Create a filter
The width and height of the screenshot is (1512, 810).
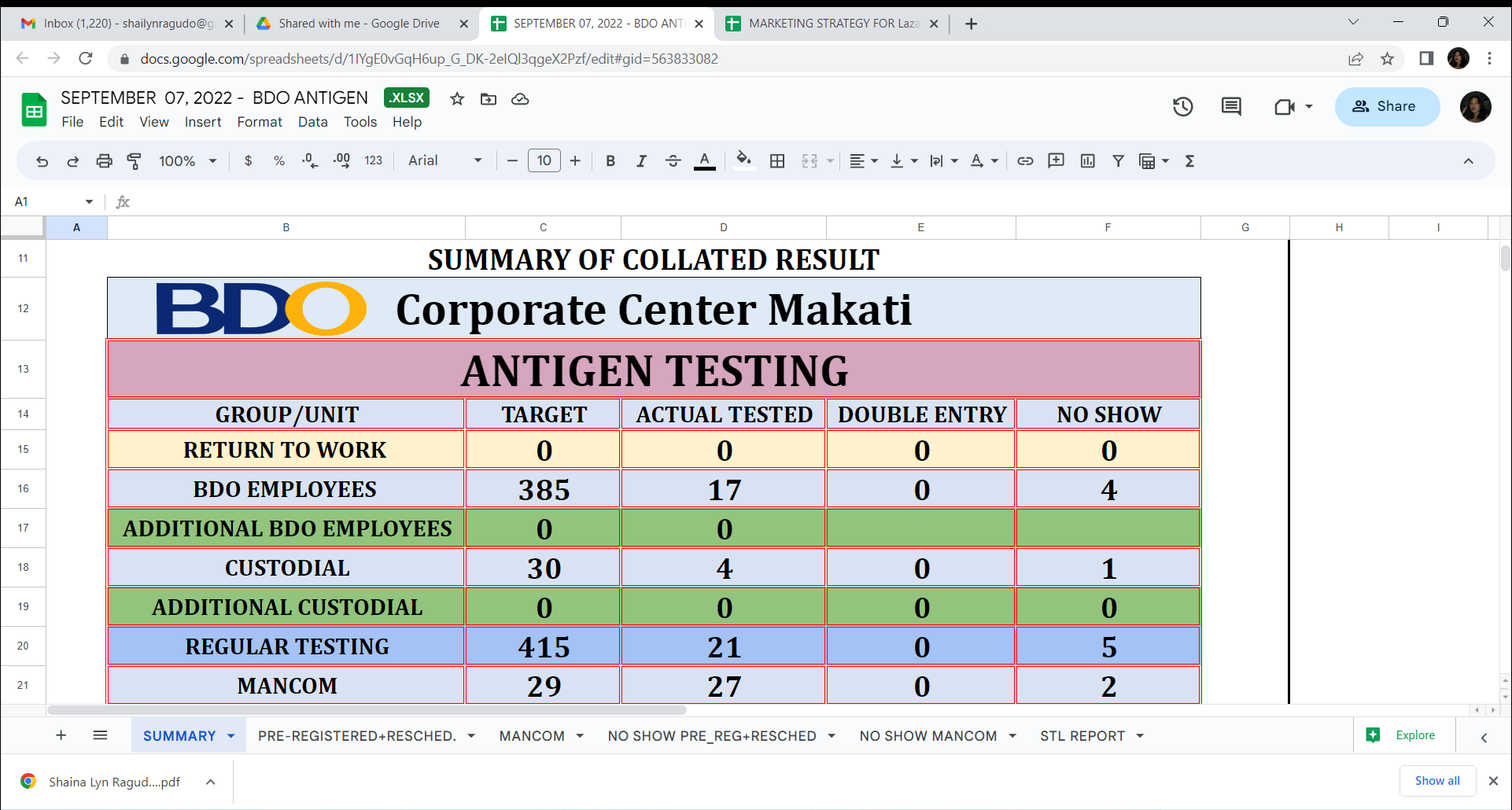click(x=1118, y=161)
